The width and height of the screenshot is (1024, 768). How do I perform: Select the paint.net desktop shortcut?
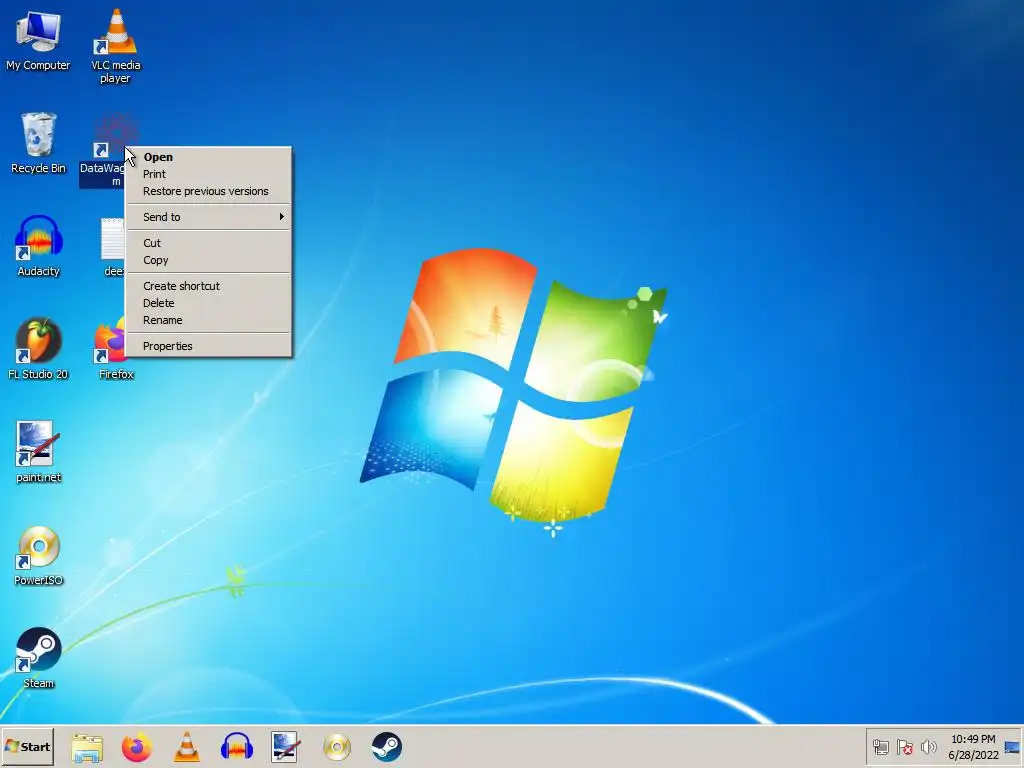coord(38,452)
